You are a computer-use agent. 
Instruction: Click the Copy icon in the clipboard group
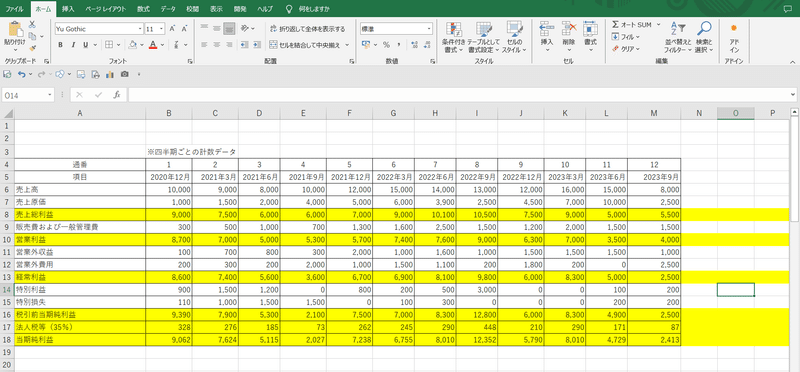32,36
